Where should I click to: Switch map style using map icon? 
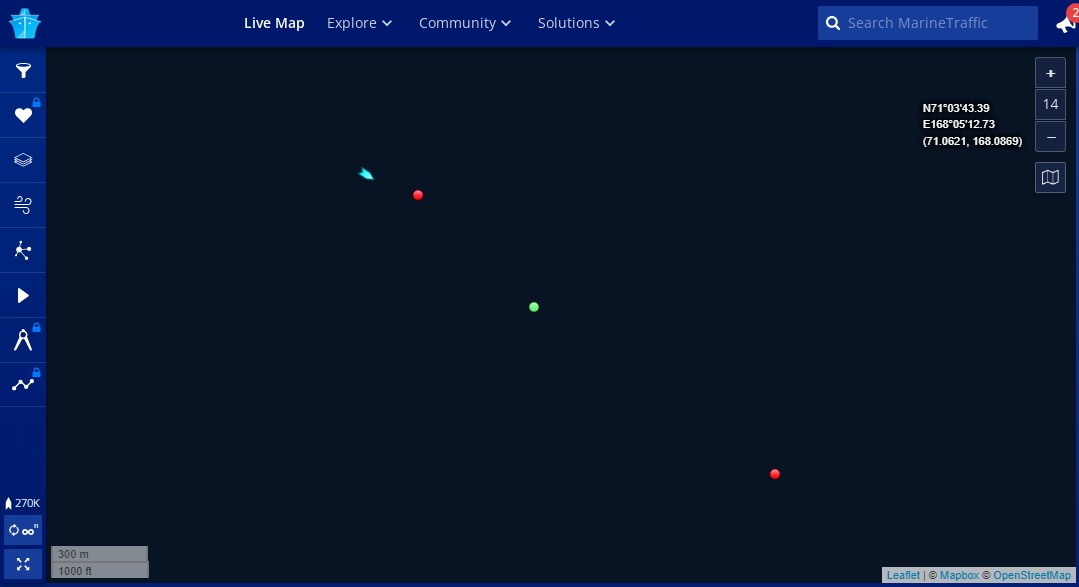(x=1050, y=177)
